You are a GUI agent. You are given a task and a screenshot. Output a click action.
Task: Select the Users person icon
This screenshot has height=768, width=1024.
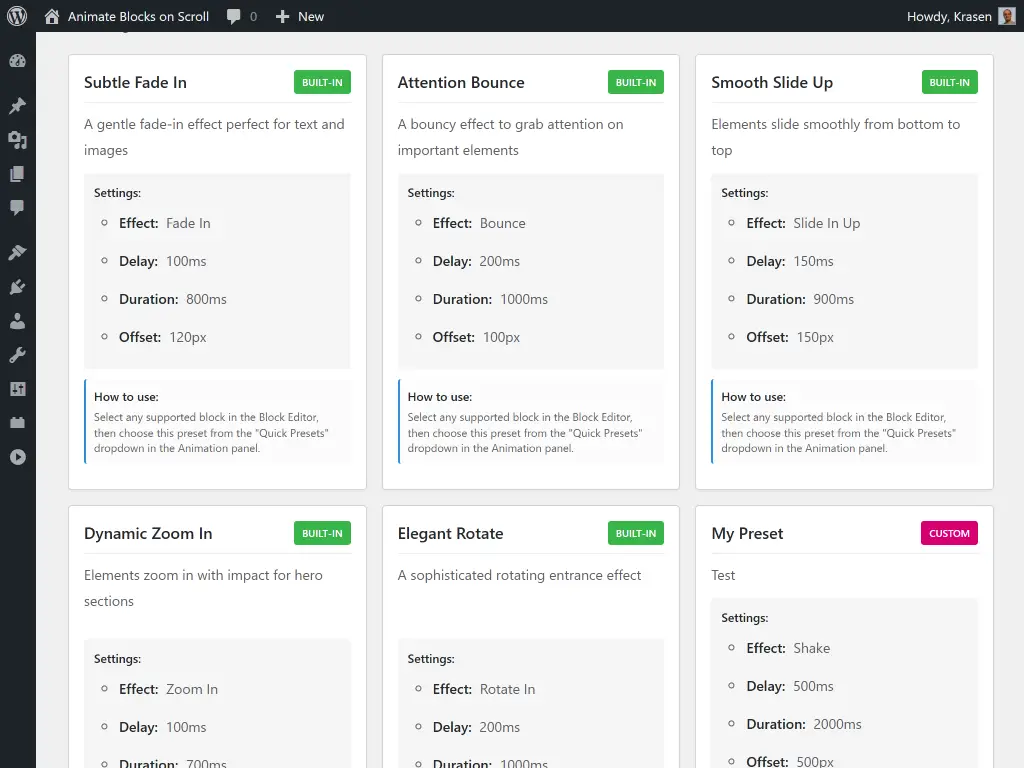17,321
